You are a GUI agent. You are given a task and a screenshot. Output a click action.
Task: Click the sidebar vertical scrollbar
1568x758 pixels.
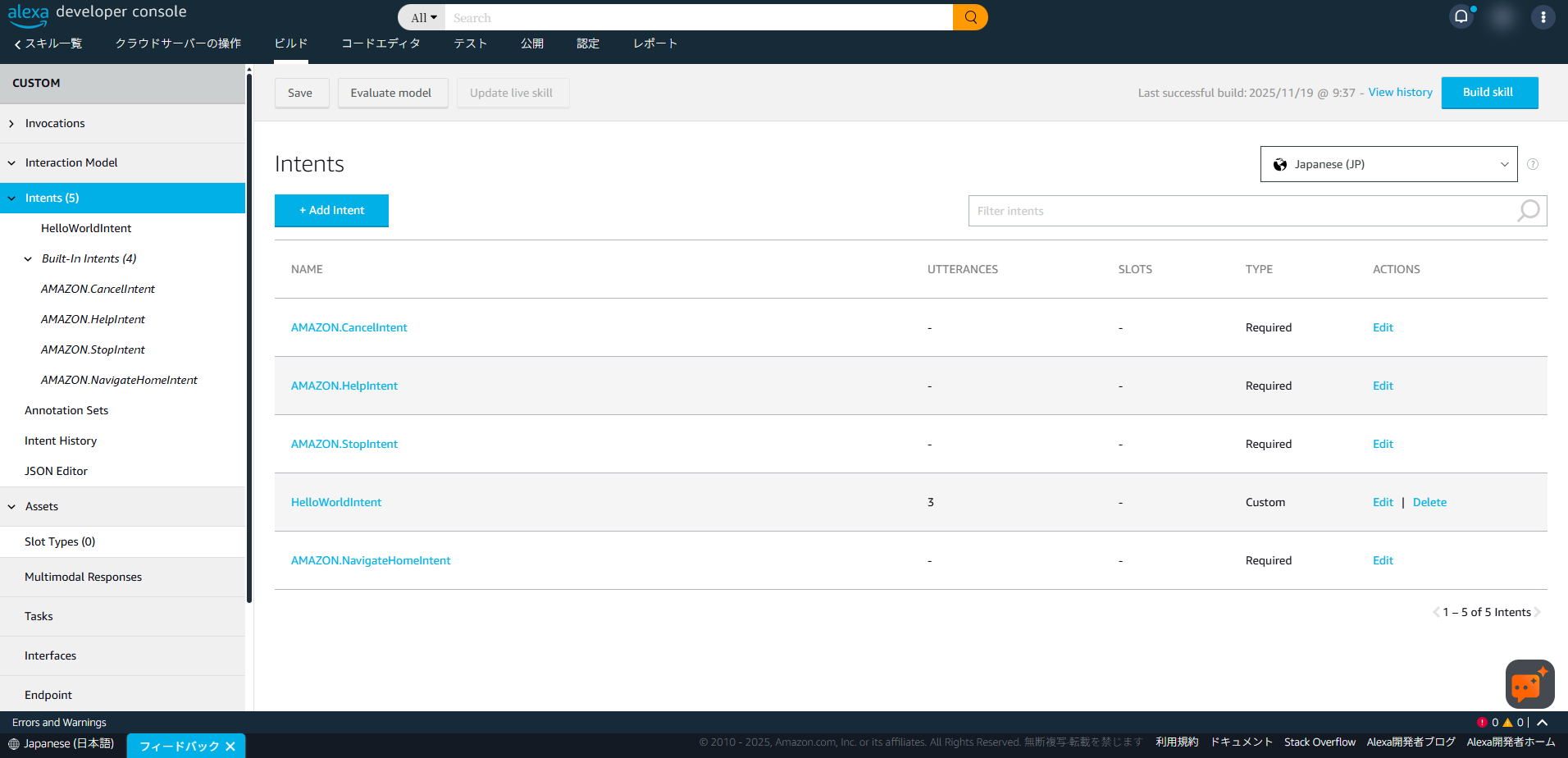249,336
